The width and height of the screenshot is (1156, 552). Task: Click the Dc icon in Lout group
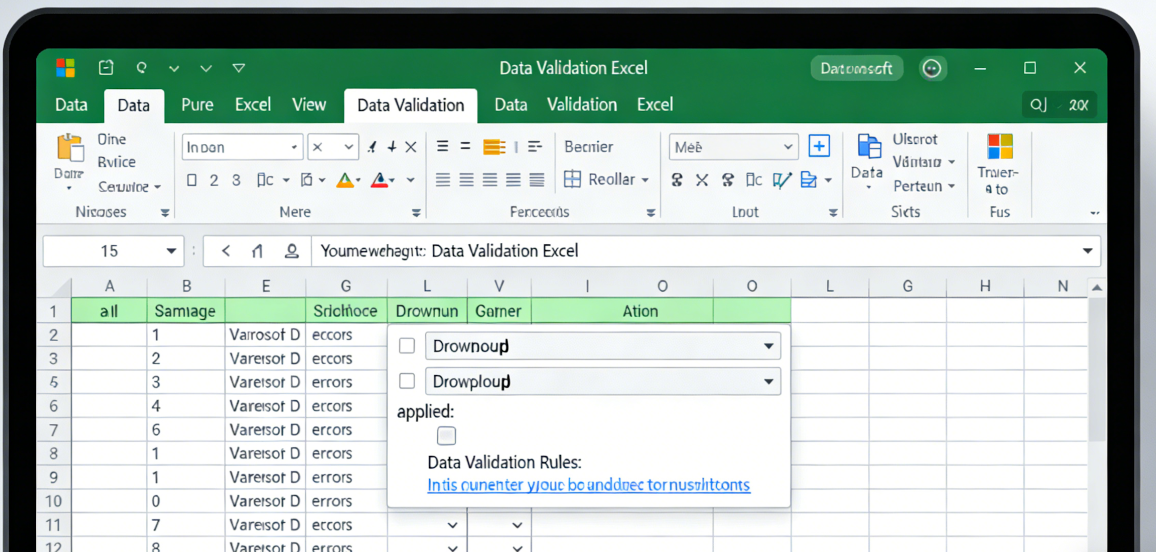753,180
